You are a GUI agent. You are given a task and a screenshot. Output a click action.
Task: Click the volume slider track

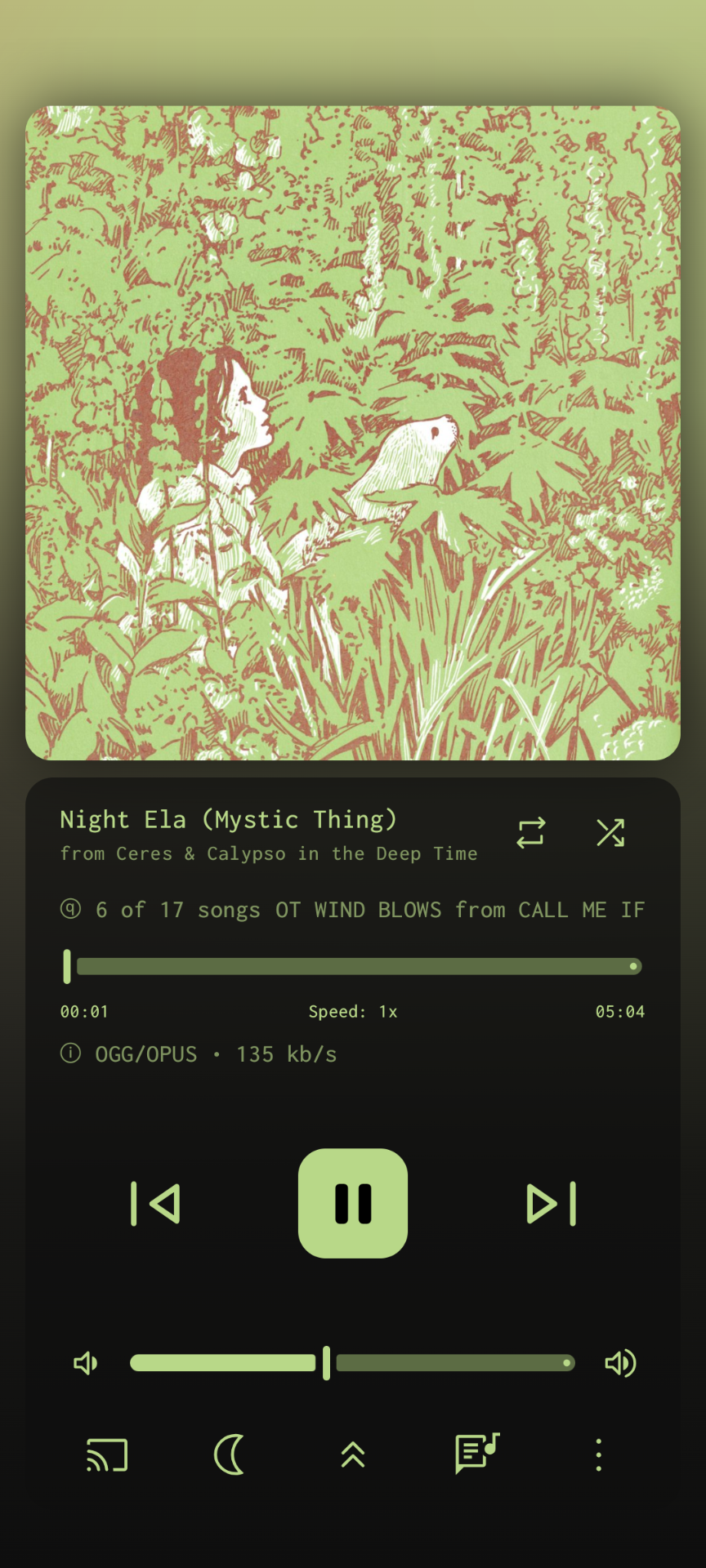(x=353, y=1363)
